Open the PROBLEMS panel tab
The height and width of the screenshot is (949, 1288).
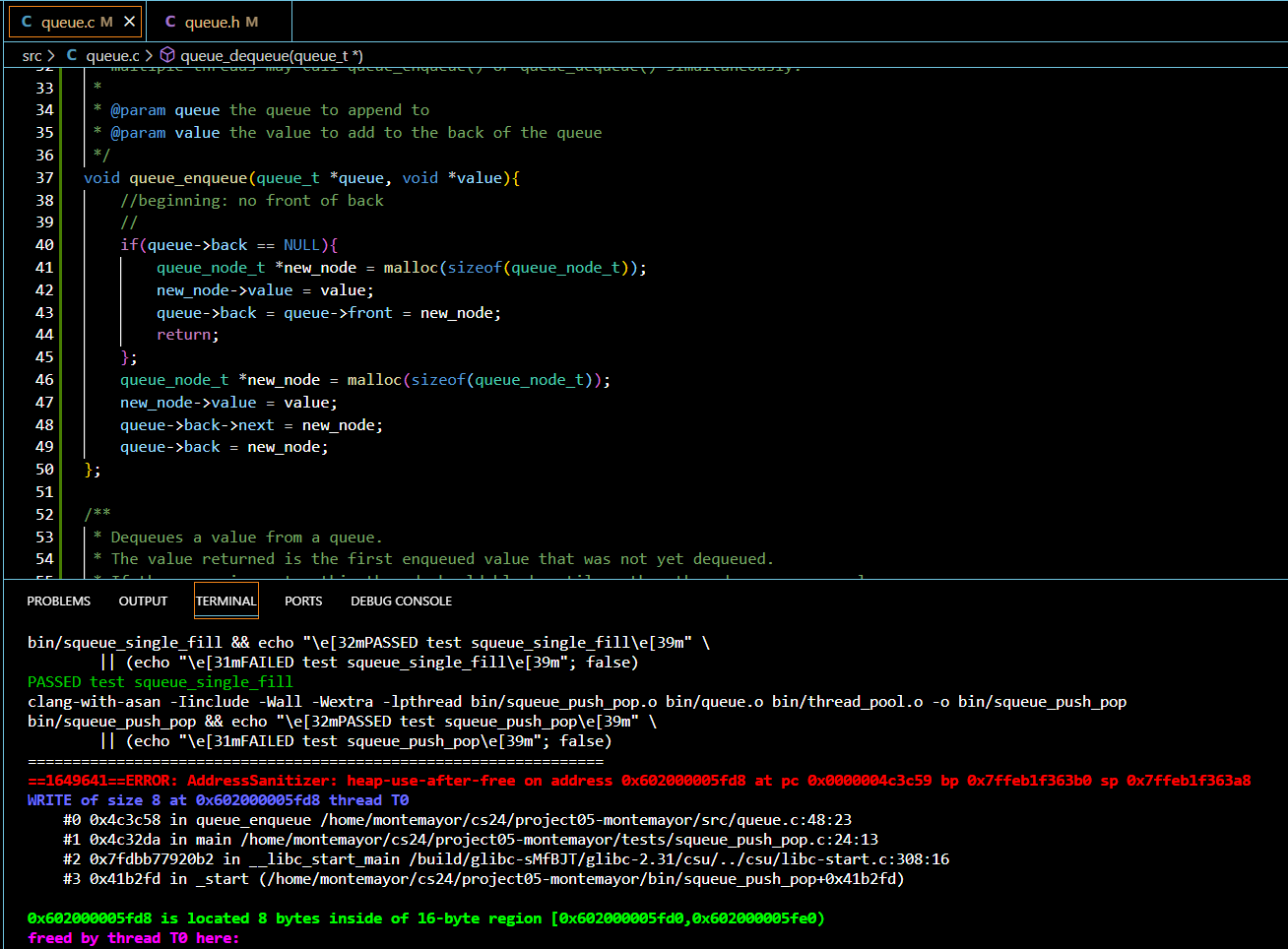tap(59, 601)
